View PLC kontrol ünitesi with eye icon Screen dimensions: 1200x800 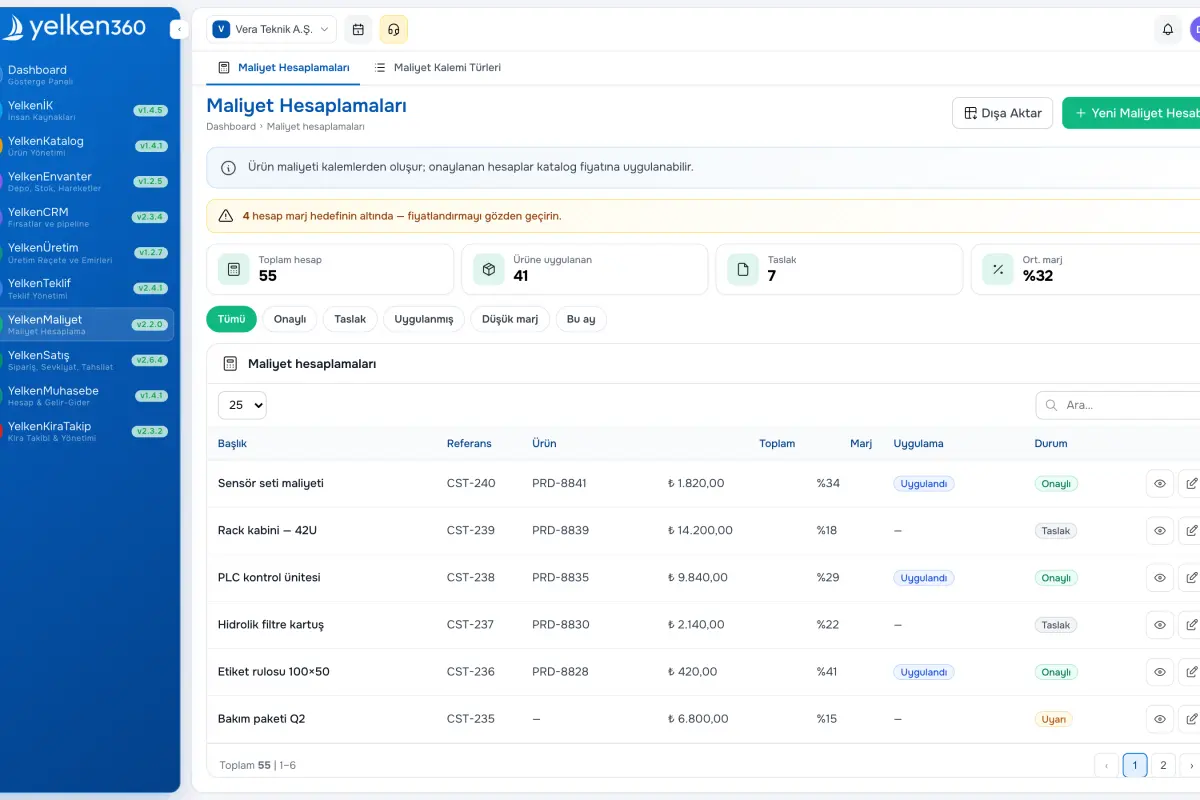point(1160,577)
